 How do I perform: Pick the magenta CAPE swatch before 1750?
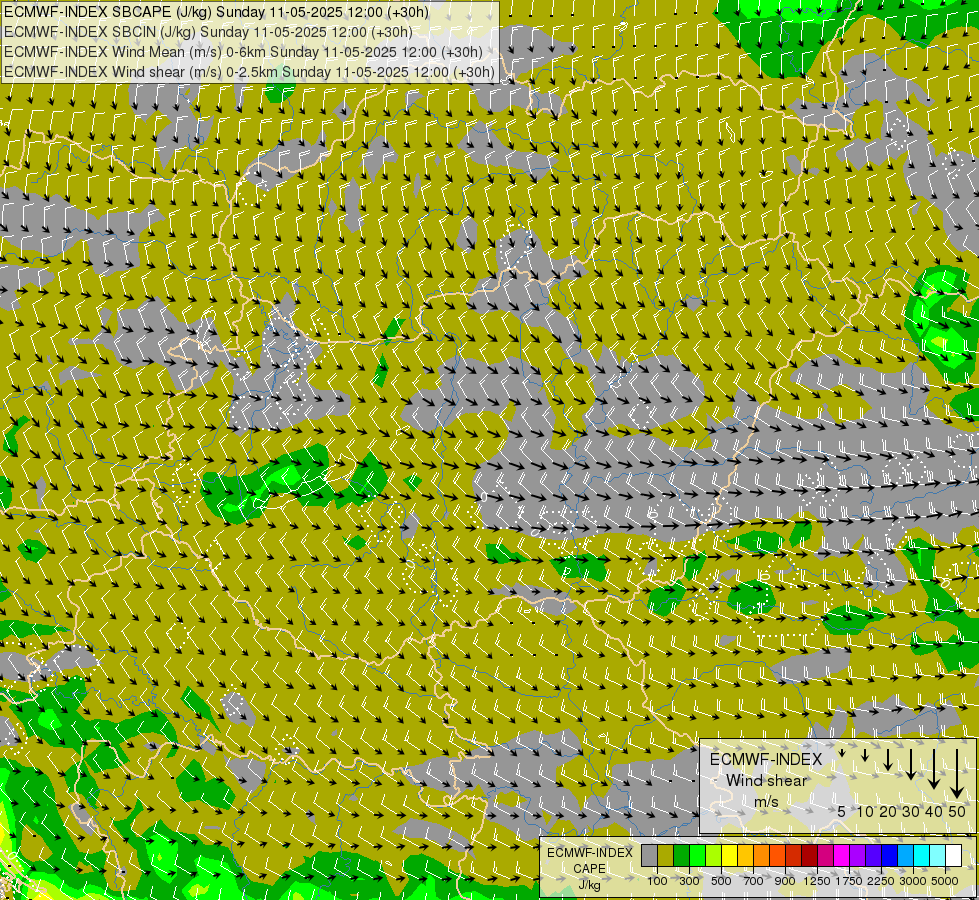842,855
